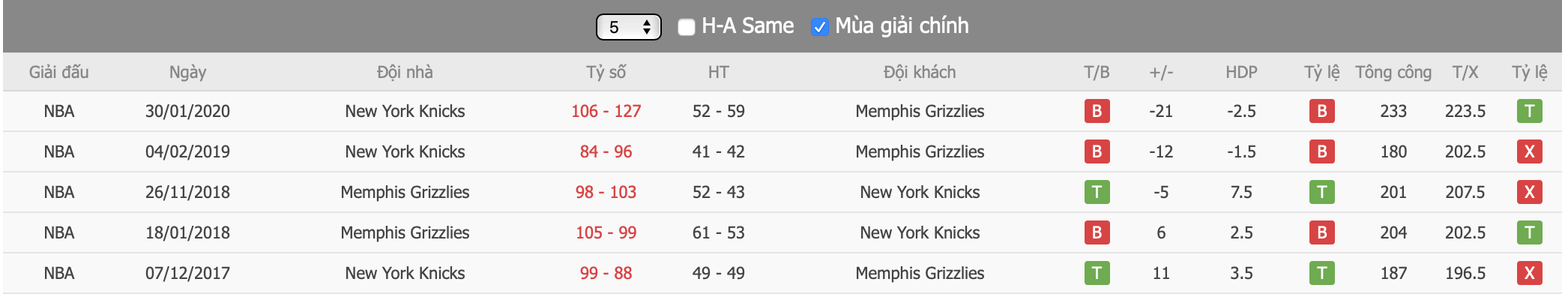Click red X badge in 07/12/2017 row

(1529, 273)
